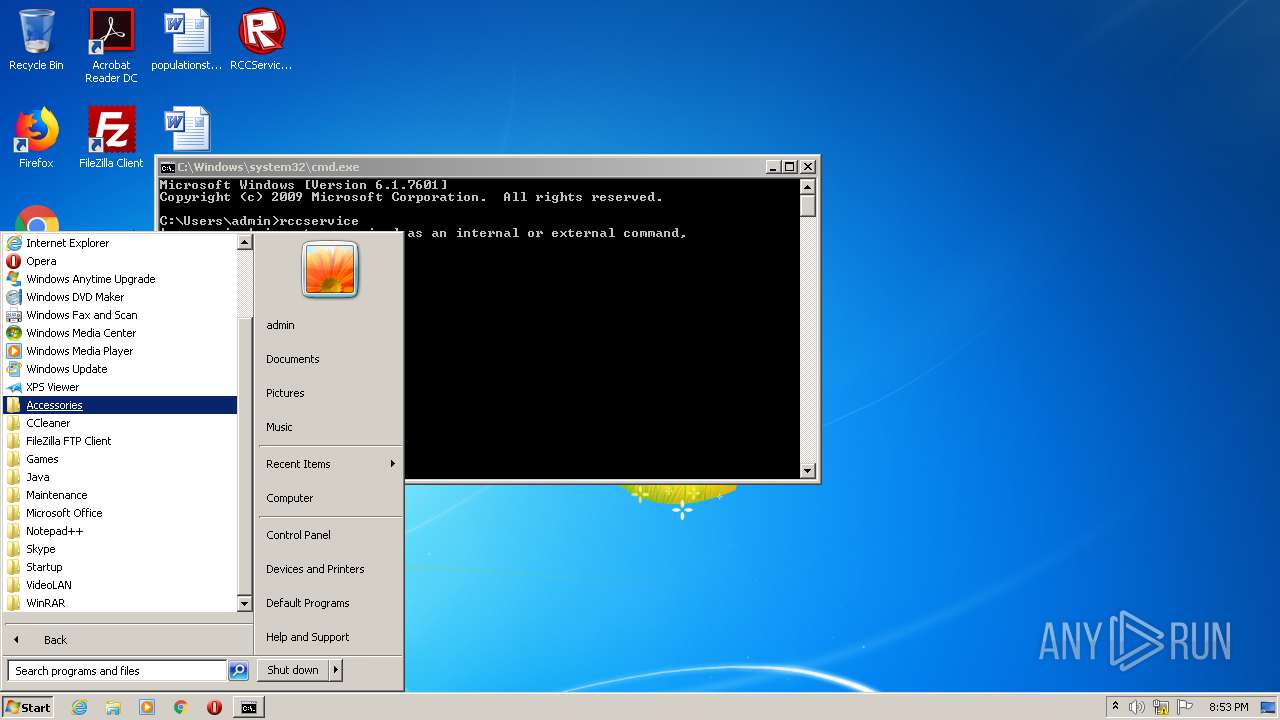The height and width of the screenshot is (720, 1280).
Task: Open Chrome from the taskbar
Action: tap(180, 707)
